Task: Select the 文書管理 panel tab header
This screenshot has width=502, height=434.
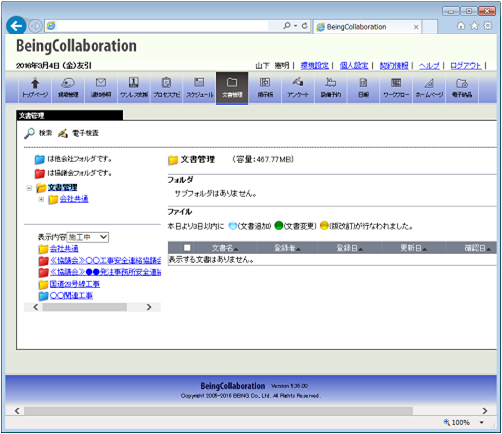Action: coord(69,115)
